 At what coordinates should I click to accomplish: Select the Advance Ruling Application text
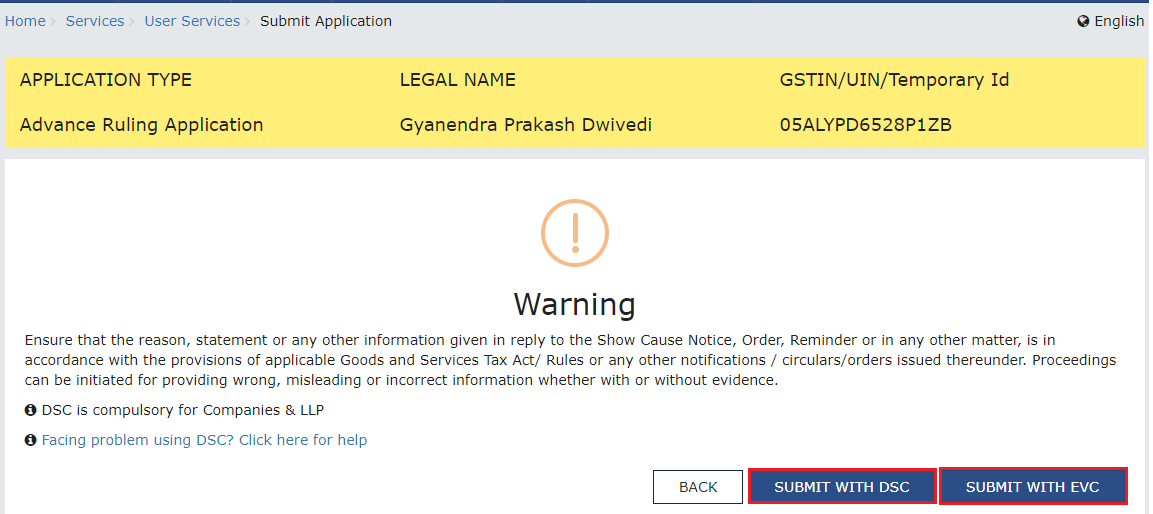142,125
